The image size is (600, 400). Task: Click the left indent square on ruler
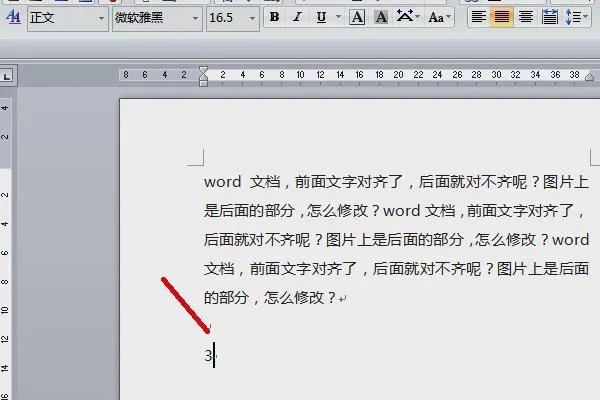click(203, 83)
